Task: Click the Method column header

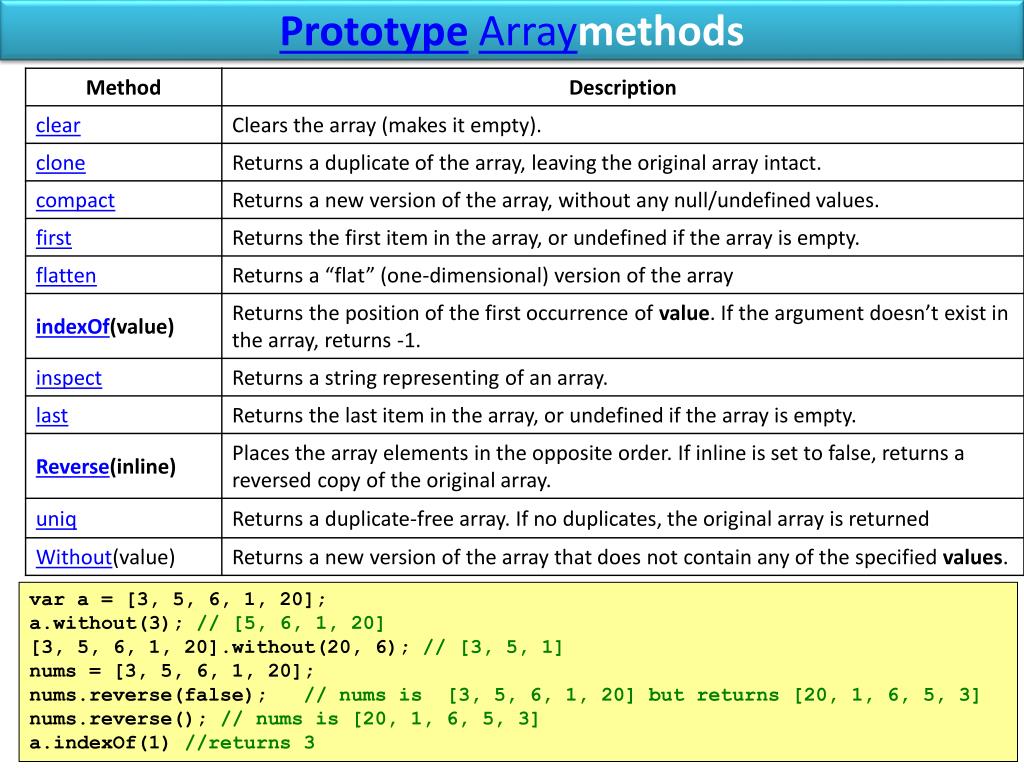Action: click(x=123, y=88)
